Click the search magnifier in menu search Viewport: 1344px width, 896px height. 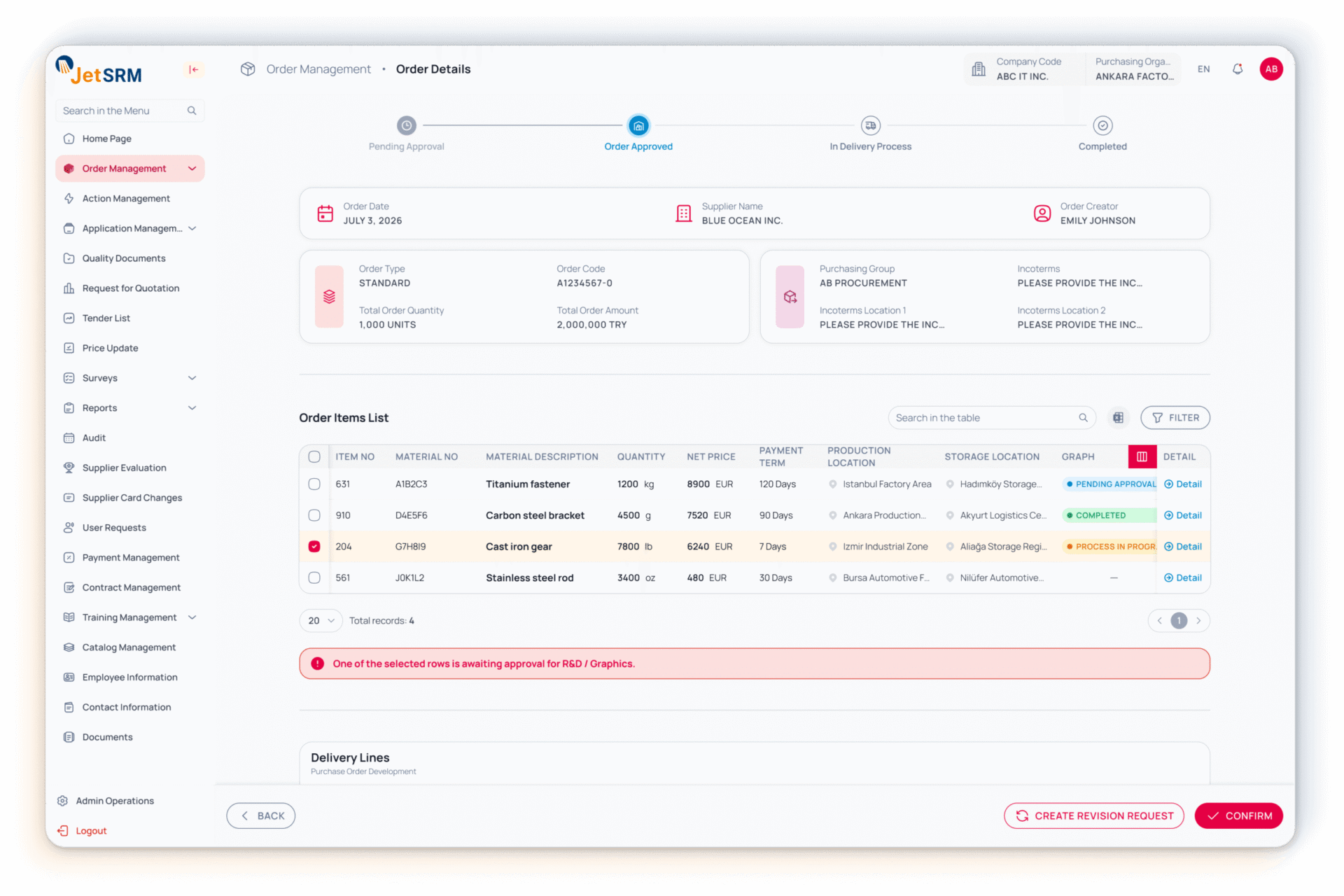(x=191, y=111)
